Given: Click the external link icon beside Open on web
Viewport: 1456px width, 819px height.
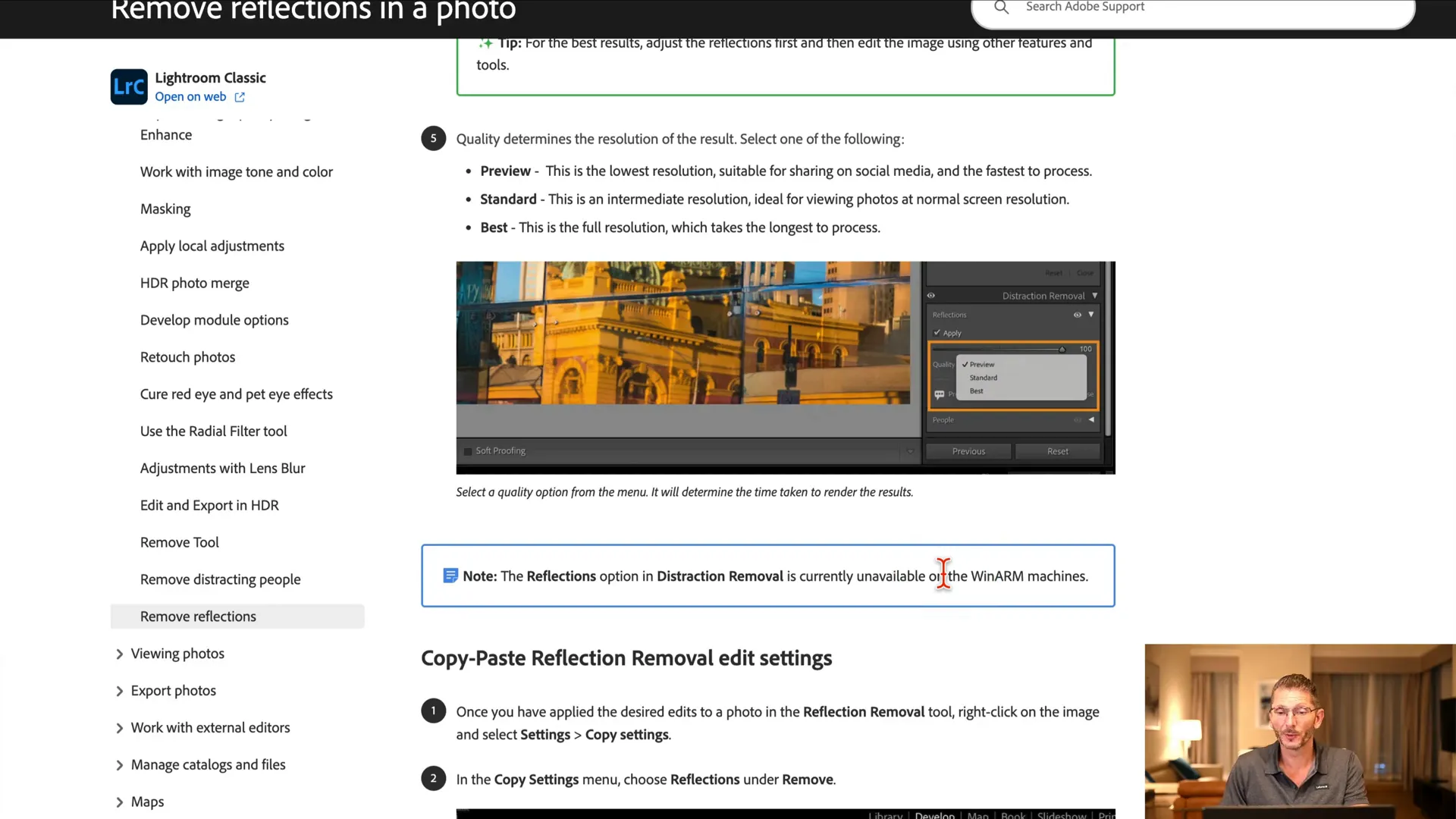Looking at the screenshot, I should pos(240,97).
